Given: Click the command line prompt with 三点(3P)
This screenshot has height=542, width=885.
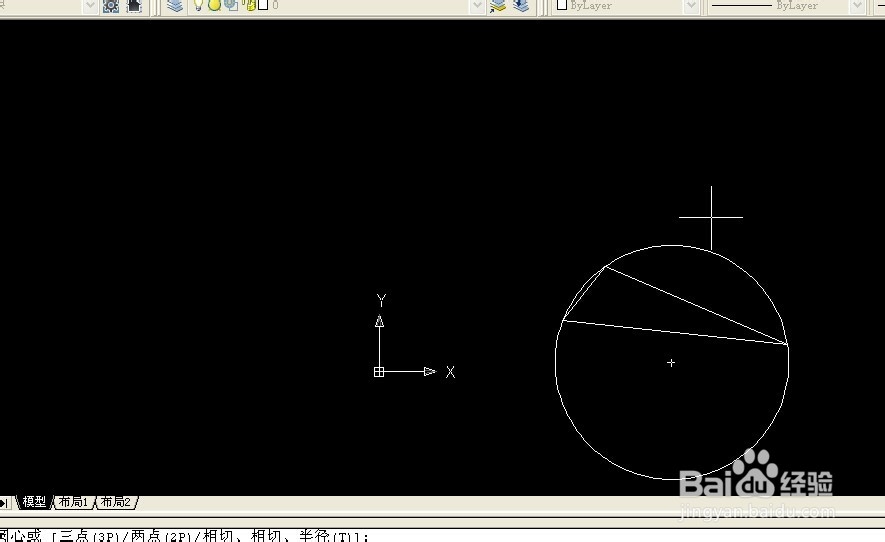Looking at the screenshot, I should coord(183,536).
